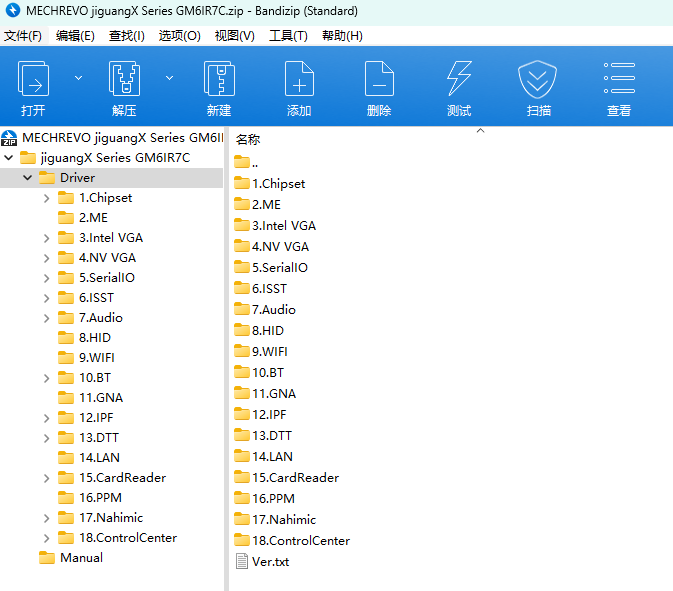Open the 帮助(H) menu
Screen dimensions: 673x591
pos(342,36)
